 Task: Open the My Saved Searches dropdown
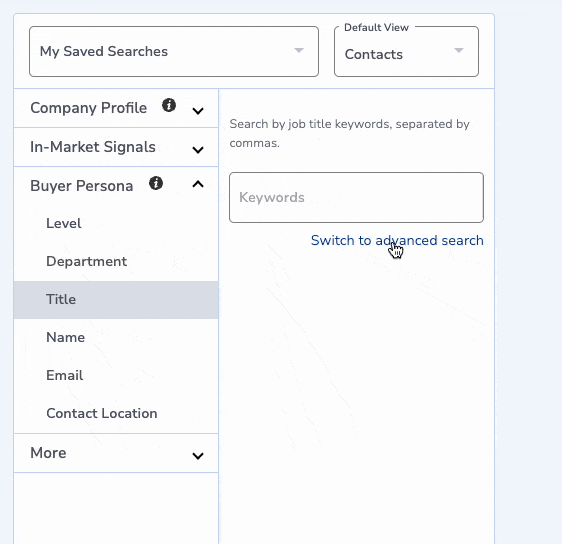174,51
